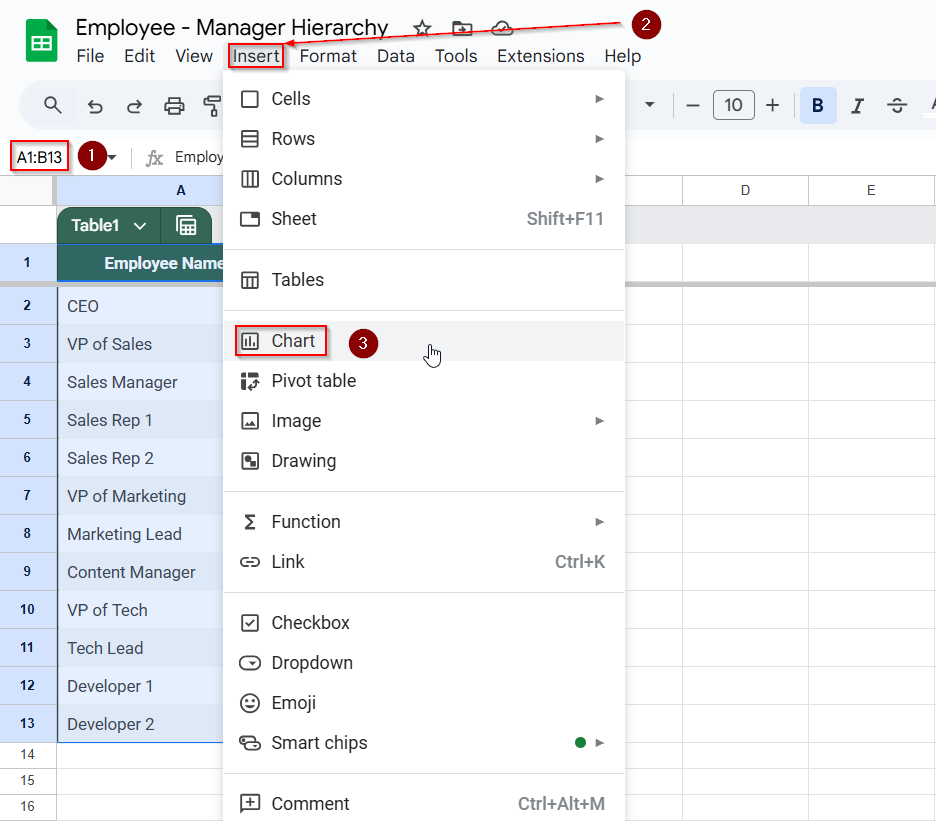Viewport: 936px width, 821px height.
Task: Click the Tech Lead cell
Action: [140, 648]
